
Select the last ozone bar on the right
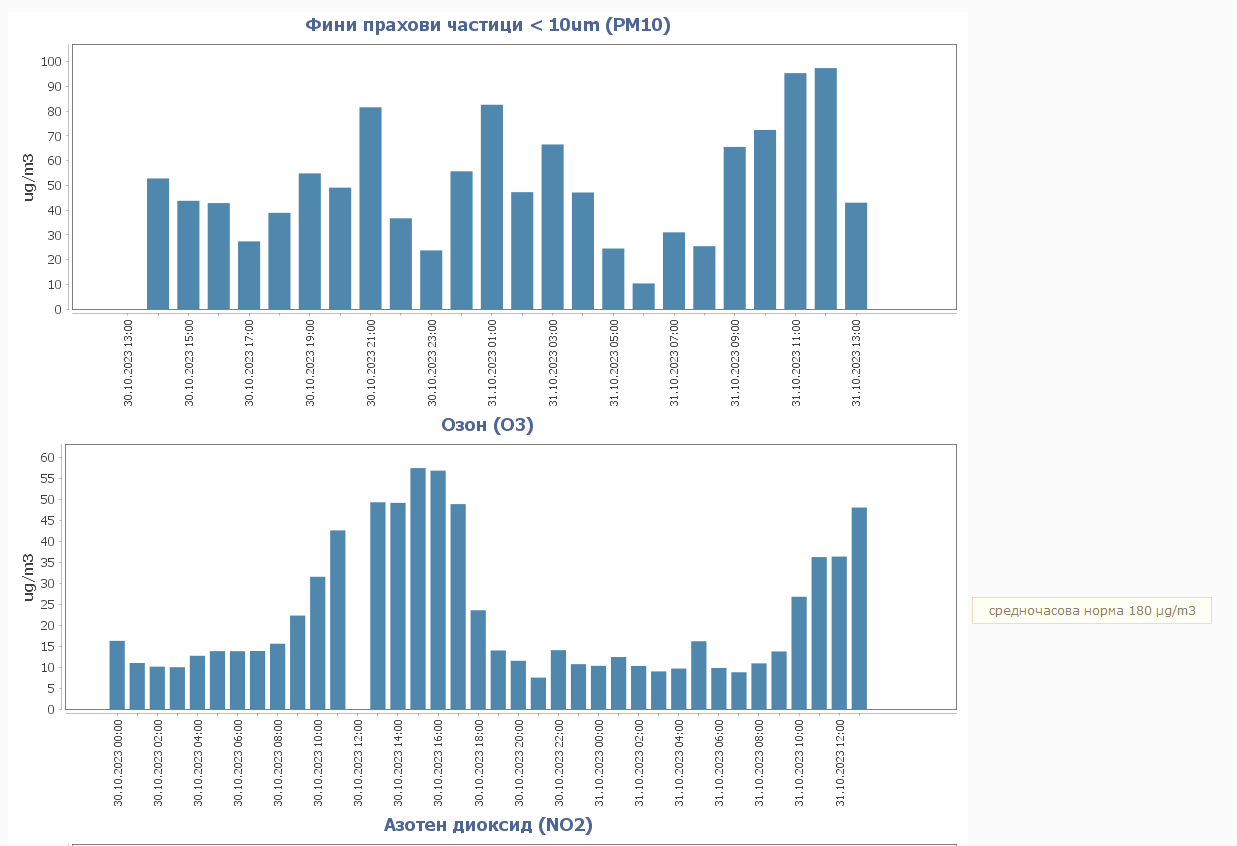859,608
